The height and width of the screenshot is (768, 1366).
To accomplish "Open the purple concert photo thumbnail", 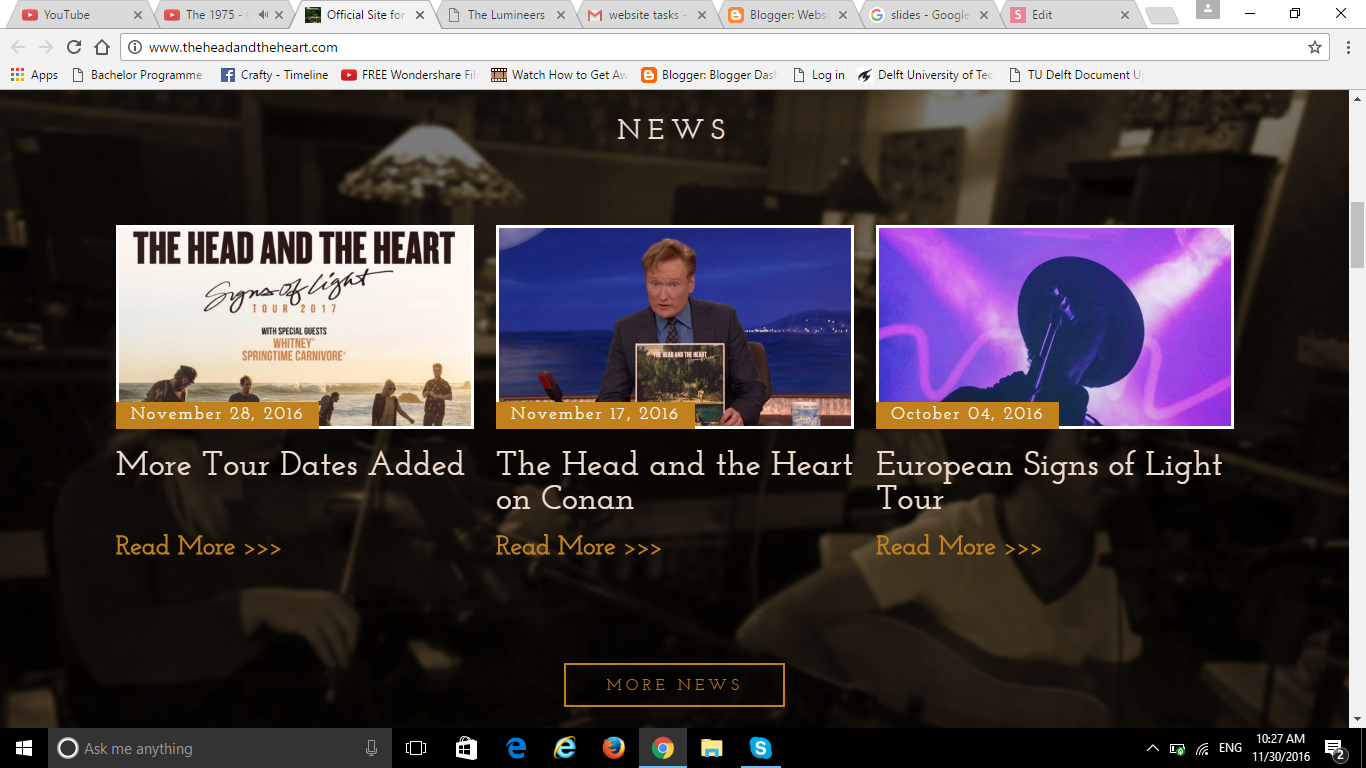I will click(x=1055, y=326).
